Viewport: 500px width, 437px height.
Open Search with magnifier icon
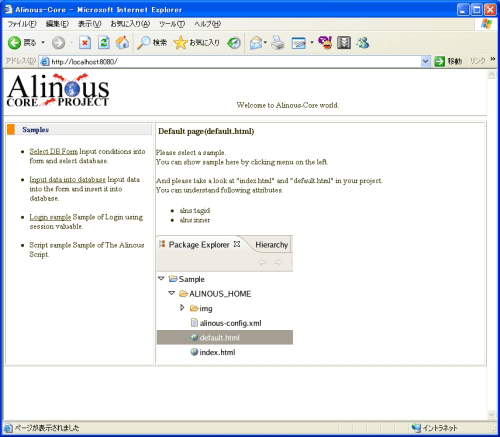point(152,43)
